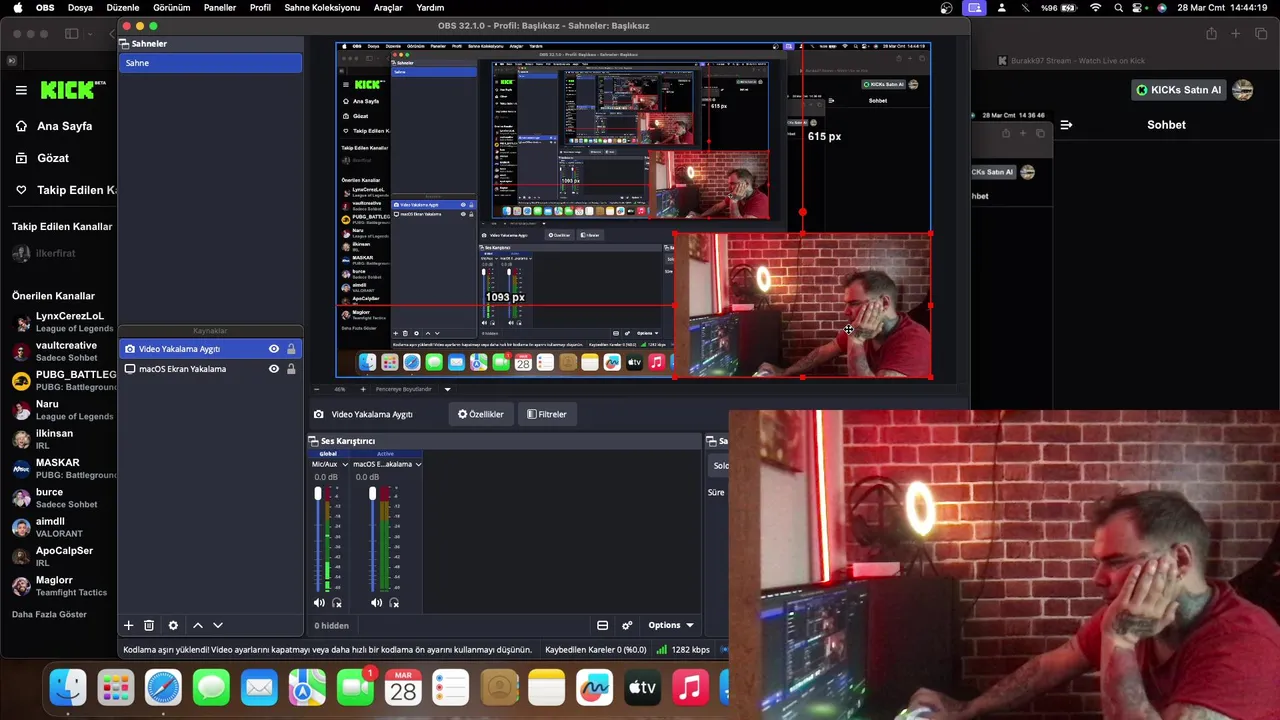The height and width of the screenshot is (720, 1280).
Task: Open the Paneller menu
Action: (220, 8)
